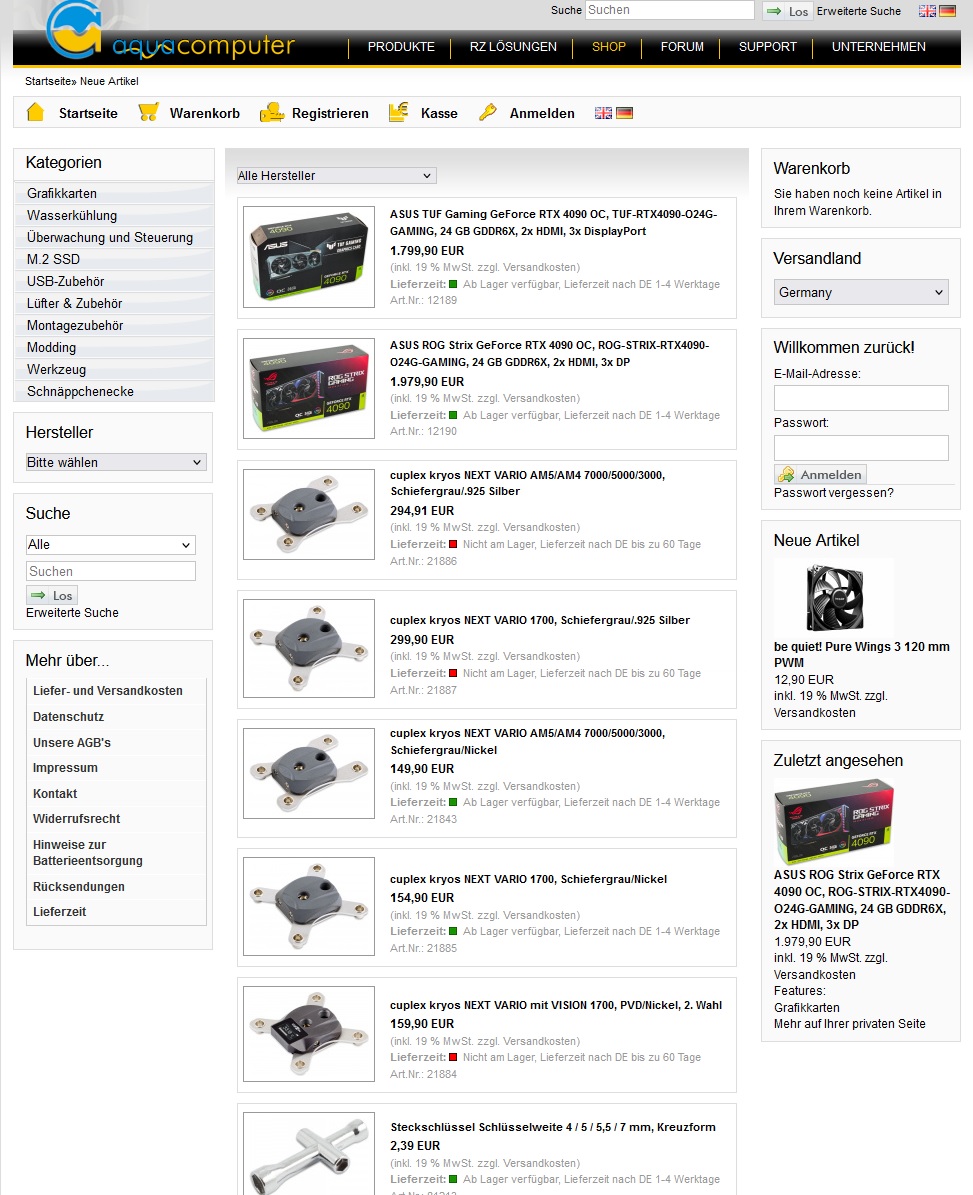This screenshot has width=973, height=1195.
Task: Open the SUPPORT menu item
Action: pos(767,46)
